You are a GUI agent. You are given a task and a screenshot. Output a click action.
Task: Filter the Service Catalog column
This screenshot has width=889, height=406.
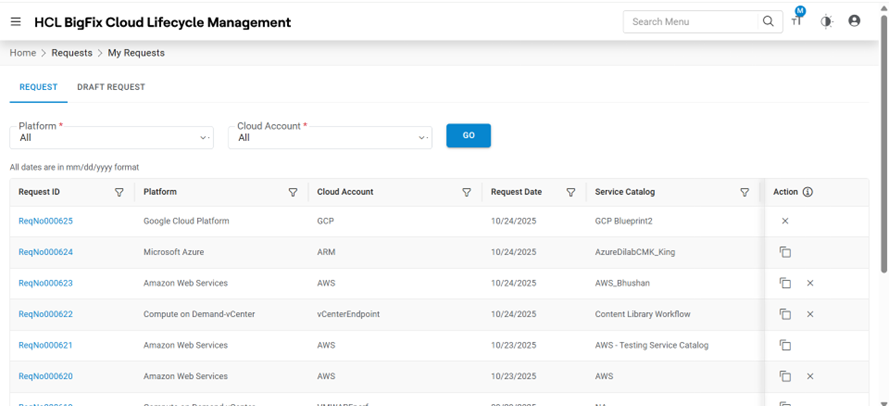tap(745, 192)
